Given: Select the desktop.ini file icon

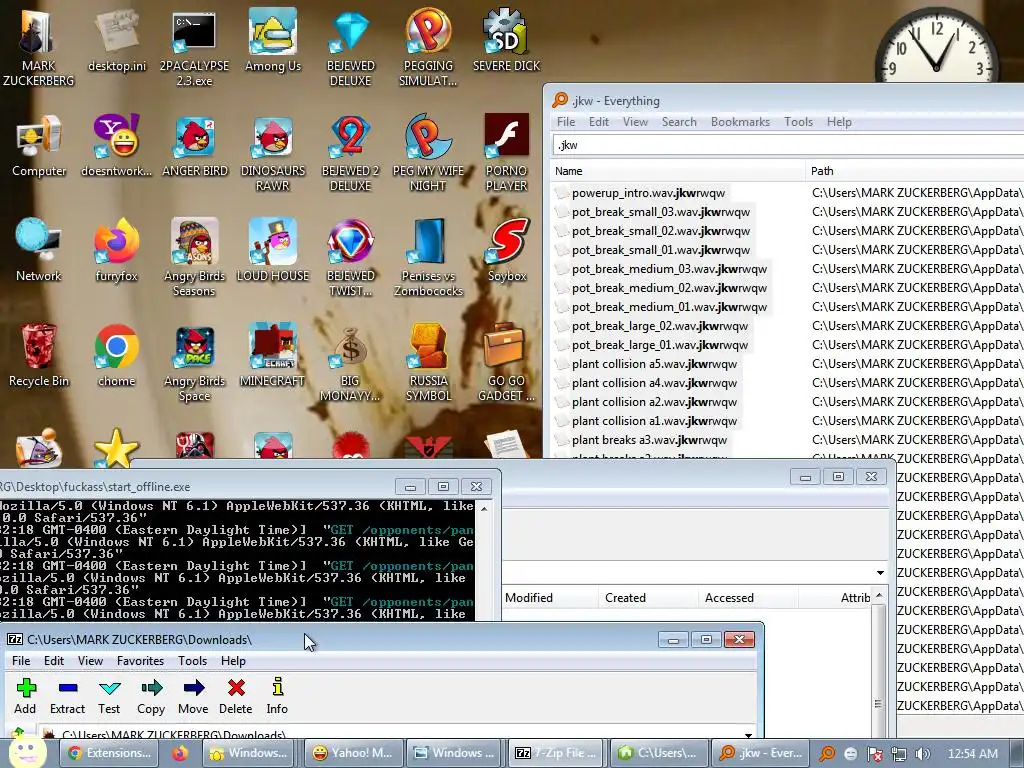Looking at the screenshot, I should pyautogui.click(x=117, y=40).
